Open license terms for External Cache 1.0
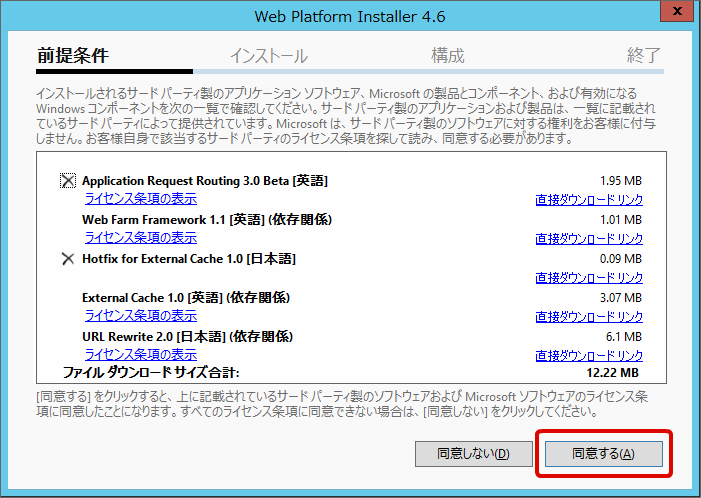701x498 pixels. [141, 316]
